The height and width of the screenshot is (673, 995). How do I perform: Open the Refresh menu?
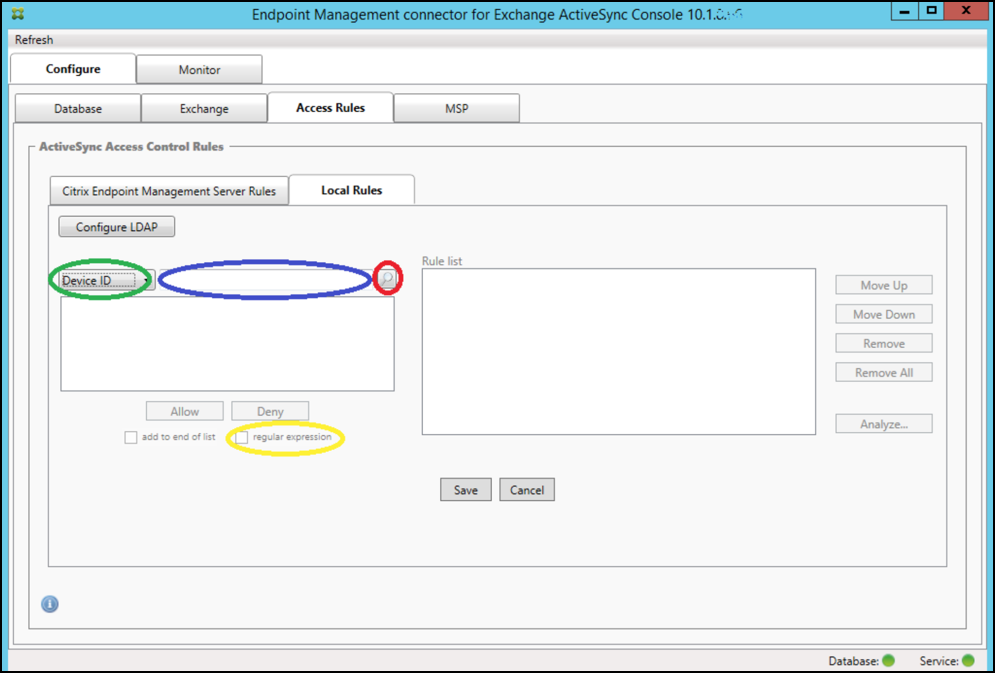[34, 40]
